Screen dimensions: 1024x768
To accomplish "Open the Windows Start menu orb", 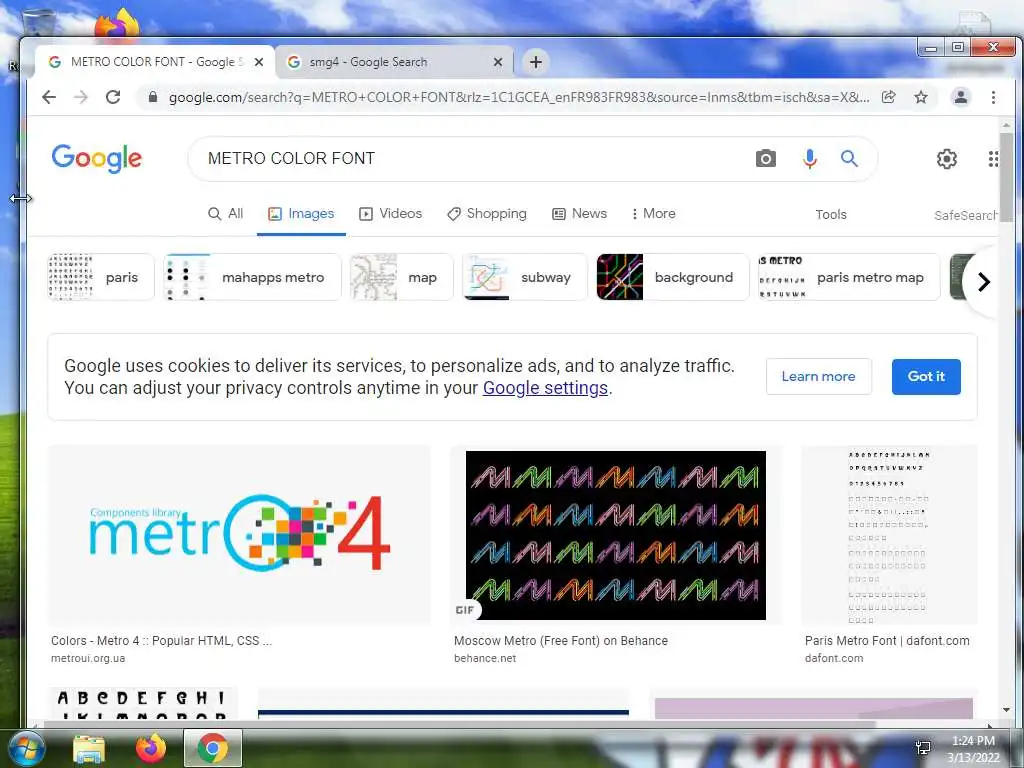I will pyautogui.click(x=27, y=748).
